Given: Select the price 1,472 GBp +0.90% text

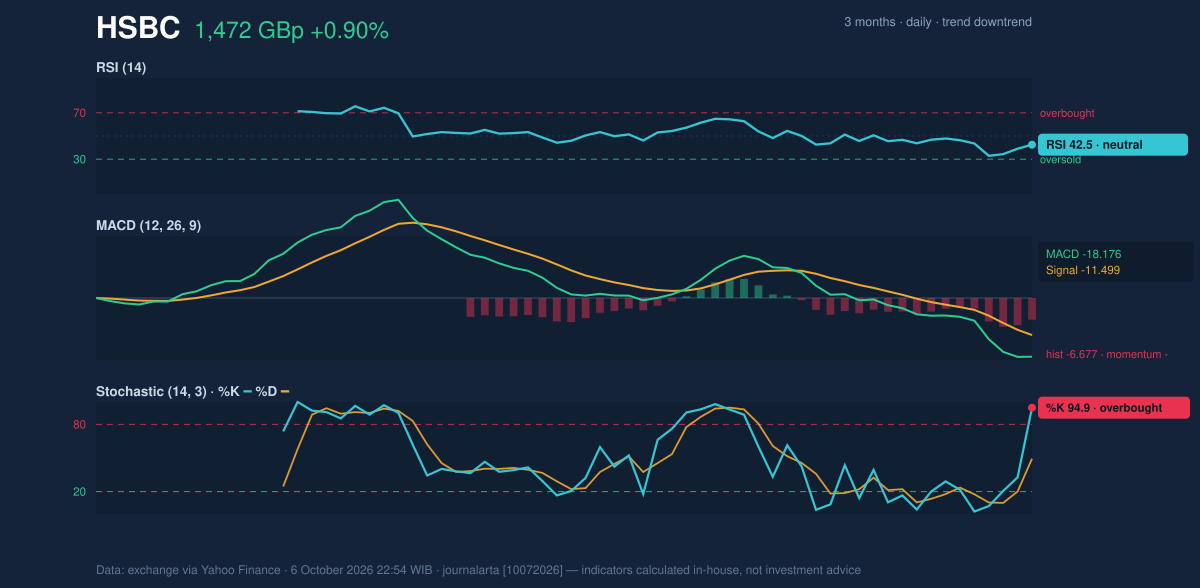Looking at the screenshot, I should [x=291, y=31].
